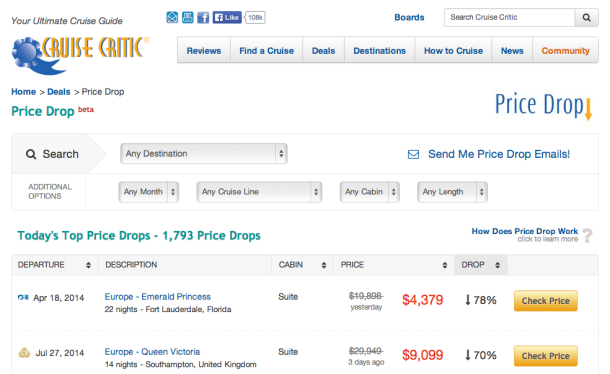Viewport: 610px width, 374px height.
Task: Click the Facebook Like button
Action: pos(227,18)
